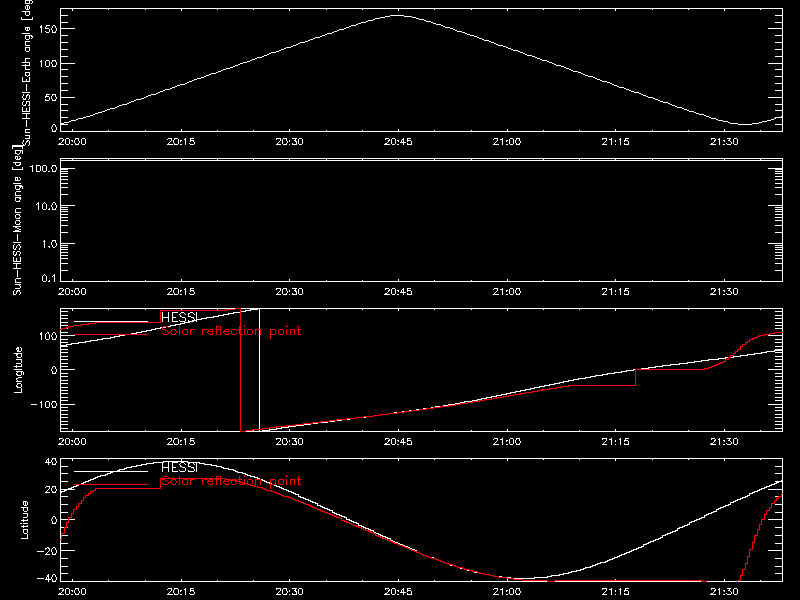This screenshot has height=600, width=800.
Task: Click 1.0 tick label on Moon angle plot
Action: pos(49,244)
